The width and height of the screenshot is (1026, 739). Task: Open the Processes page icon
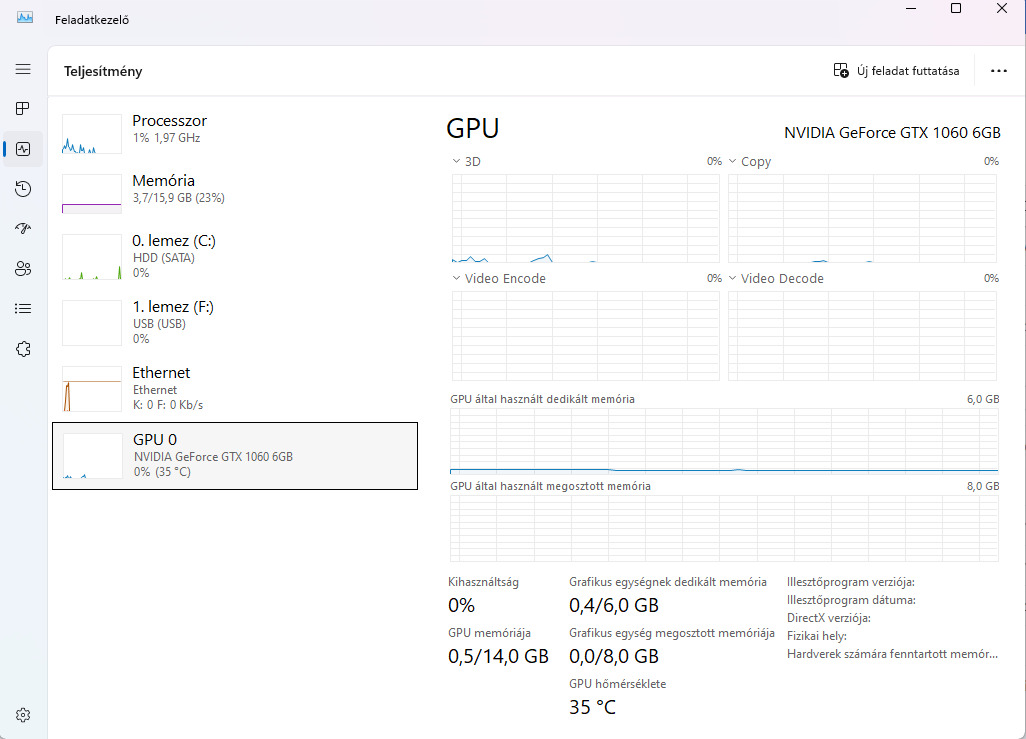(23, 109)
